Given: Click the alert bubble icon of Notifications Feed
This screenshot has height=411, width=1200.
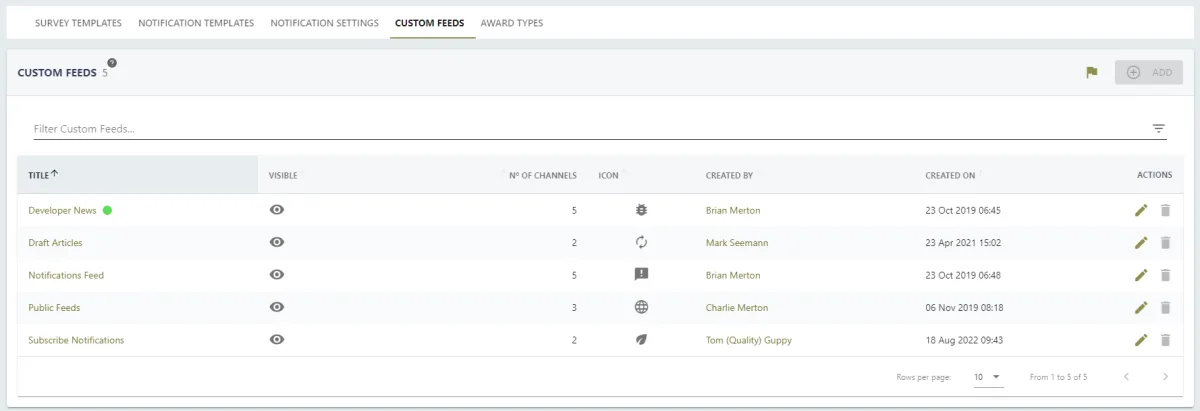Looking at the screenshot, I should 641,275.
